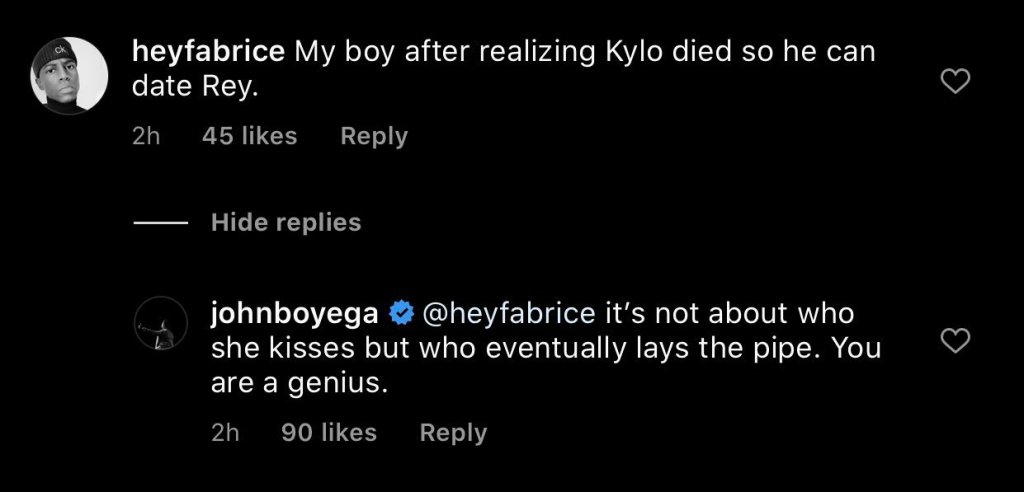Like heyfabrice's comment with the heart icon
This screenshot has width=1024, height=492.
coord(957,82)
